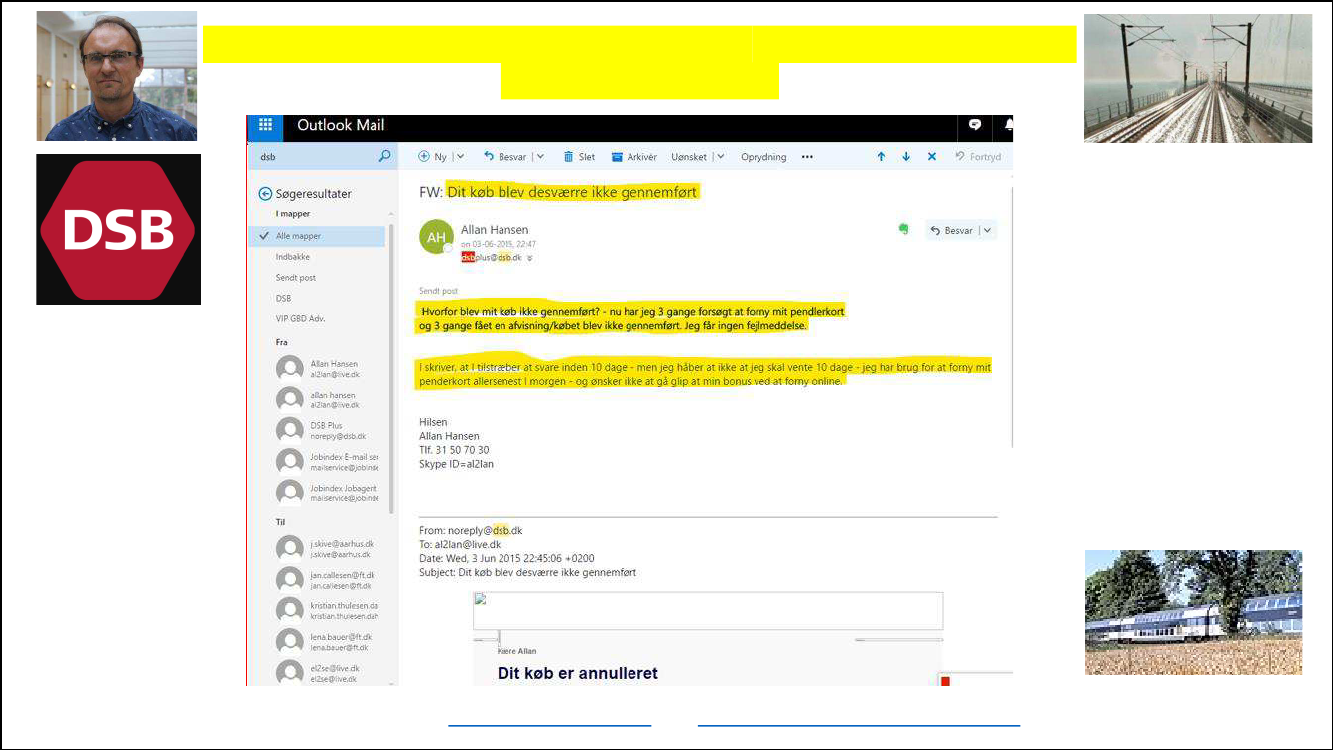
Task: Open the chat bubble icon in header
Action: pos(975,125)
